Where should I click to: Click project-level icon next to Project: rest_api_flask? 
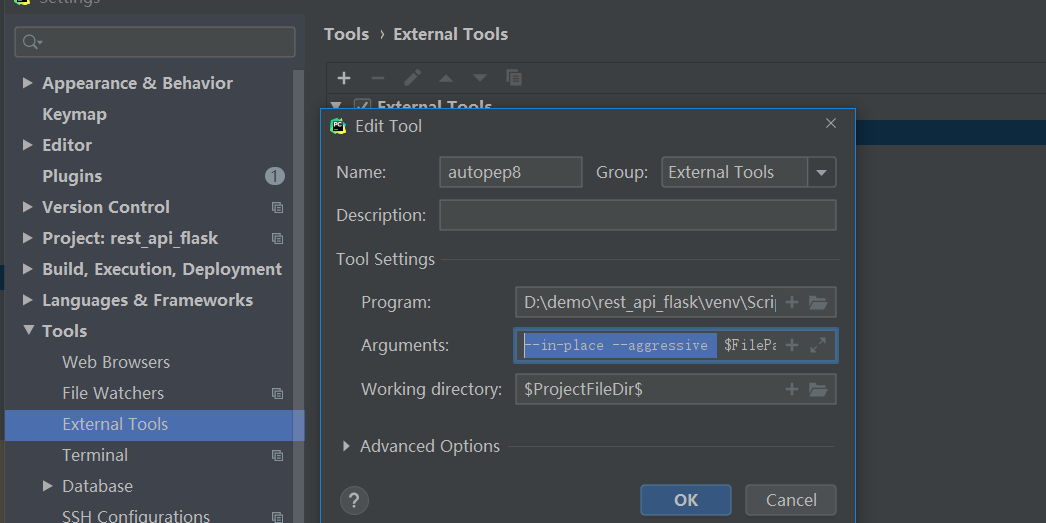[x=278, y=238]
